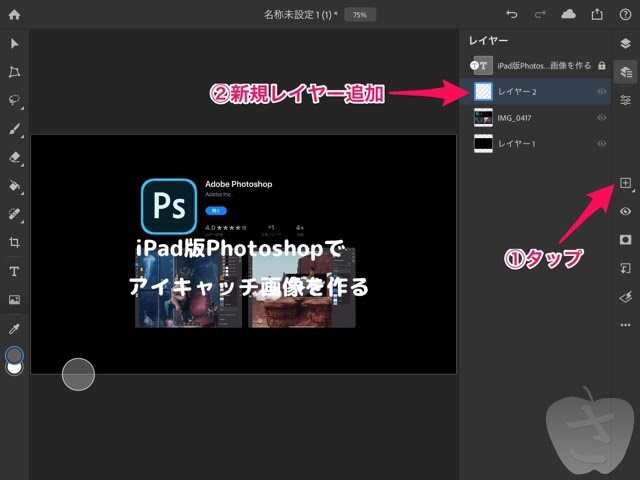Click the レイヤー panel heading
The image size is (640, 480).
pyautogui.click(x=488, y=40)
